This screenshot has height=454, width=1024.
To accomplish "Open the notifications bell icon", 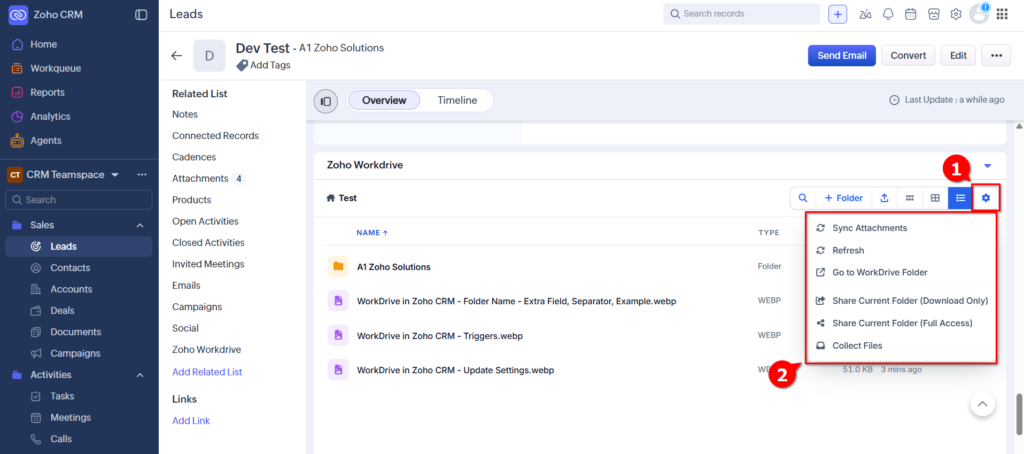I will pos(888,14).
